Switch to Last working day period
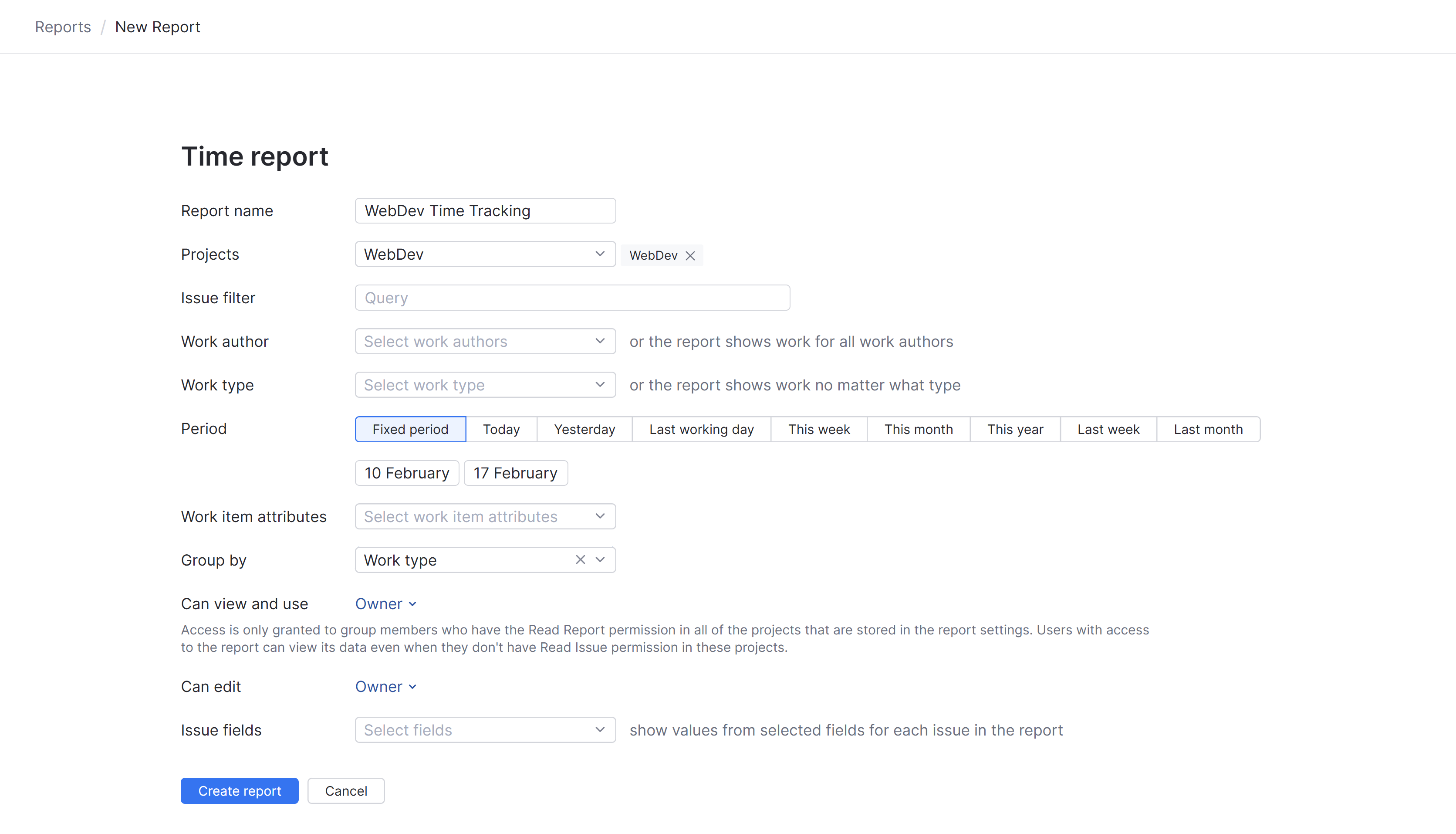Screen dimensions: 1456x834 click(701, 429)
